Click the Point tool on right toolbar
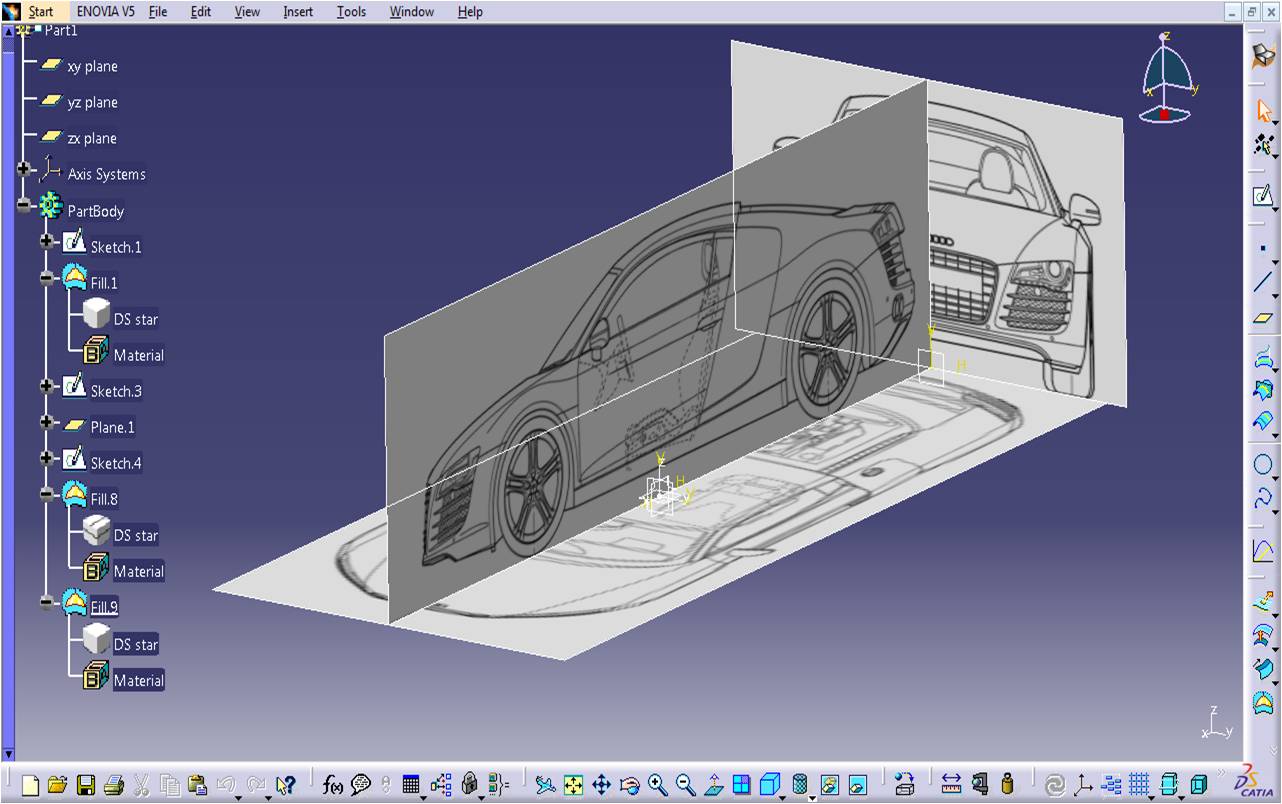 [x=1263, y=248]
